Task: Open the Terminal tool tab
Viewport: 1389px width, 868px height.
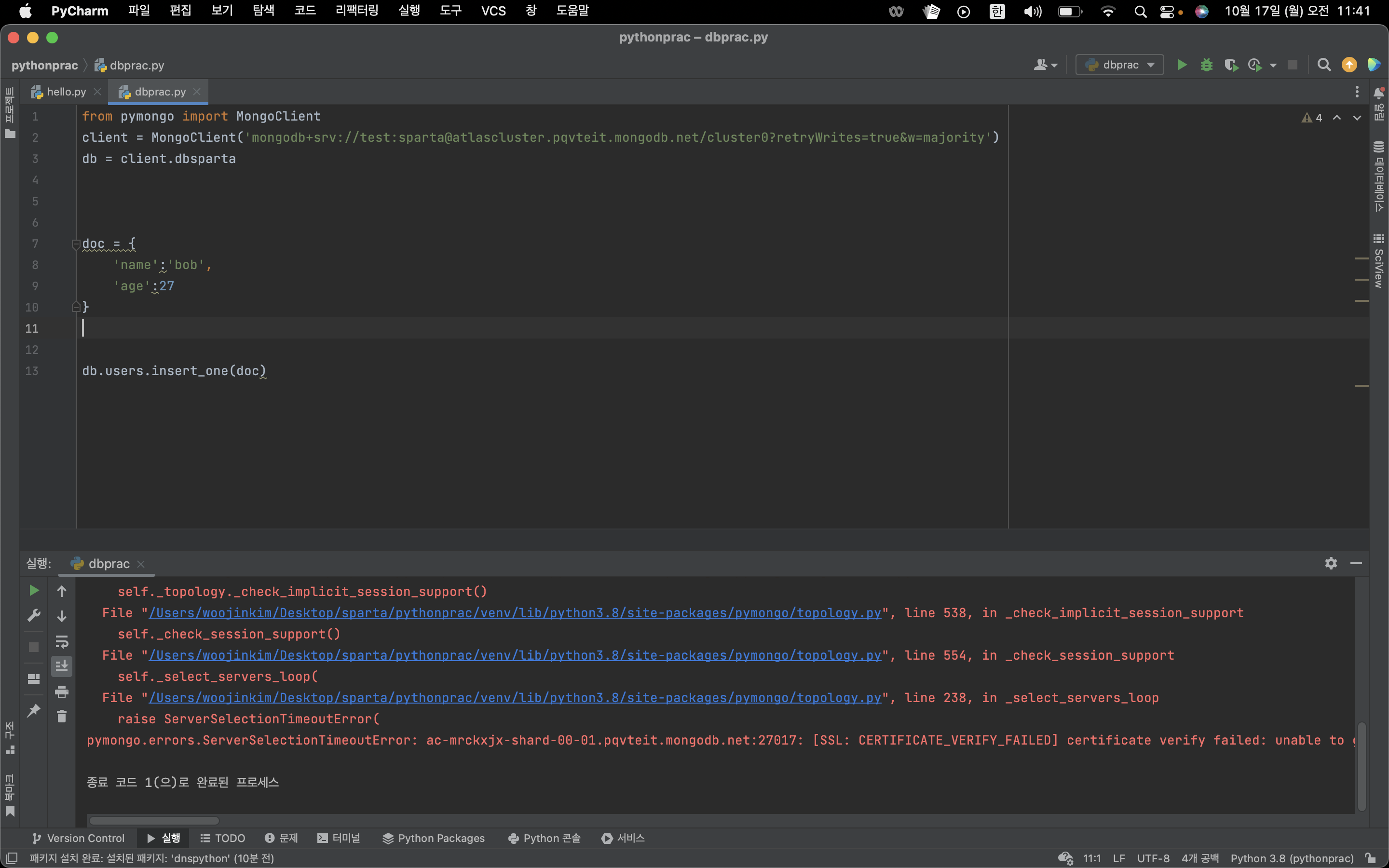Action: (339, 838)
